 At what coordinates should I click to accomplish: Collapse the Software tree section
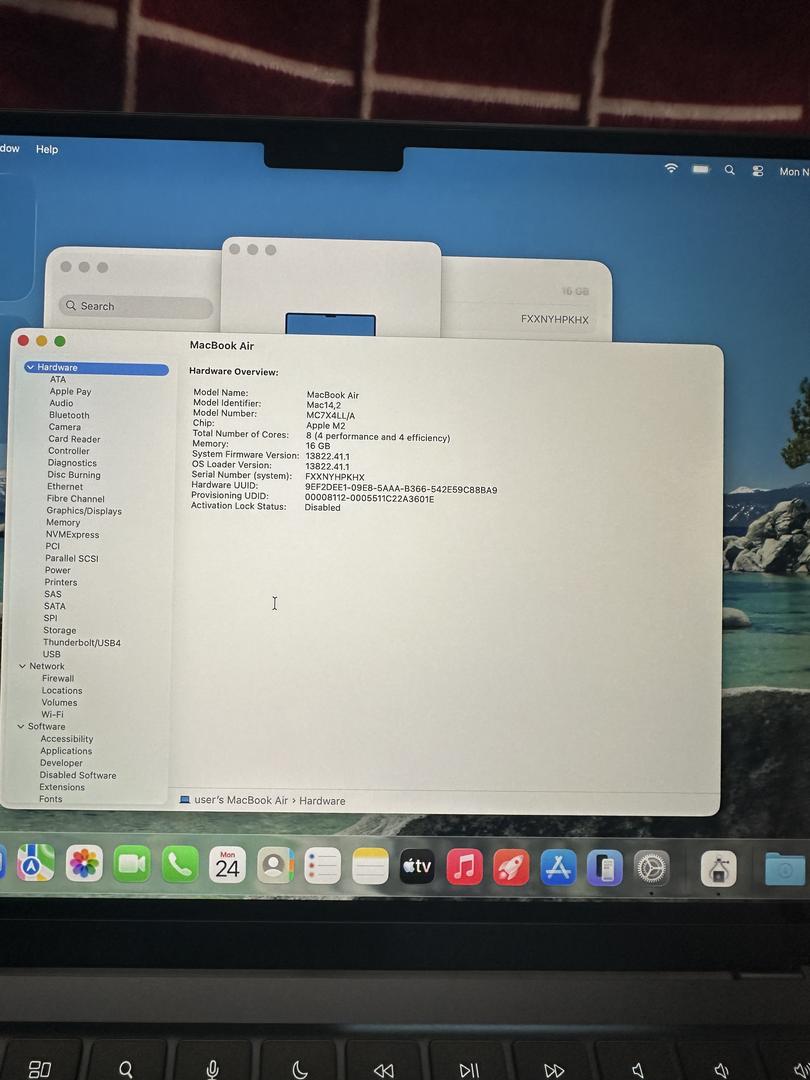(21, 727)
